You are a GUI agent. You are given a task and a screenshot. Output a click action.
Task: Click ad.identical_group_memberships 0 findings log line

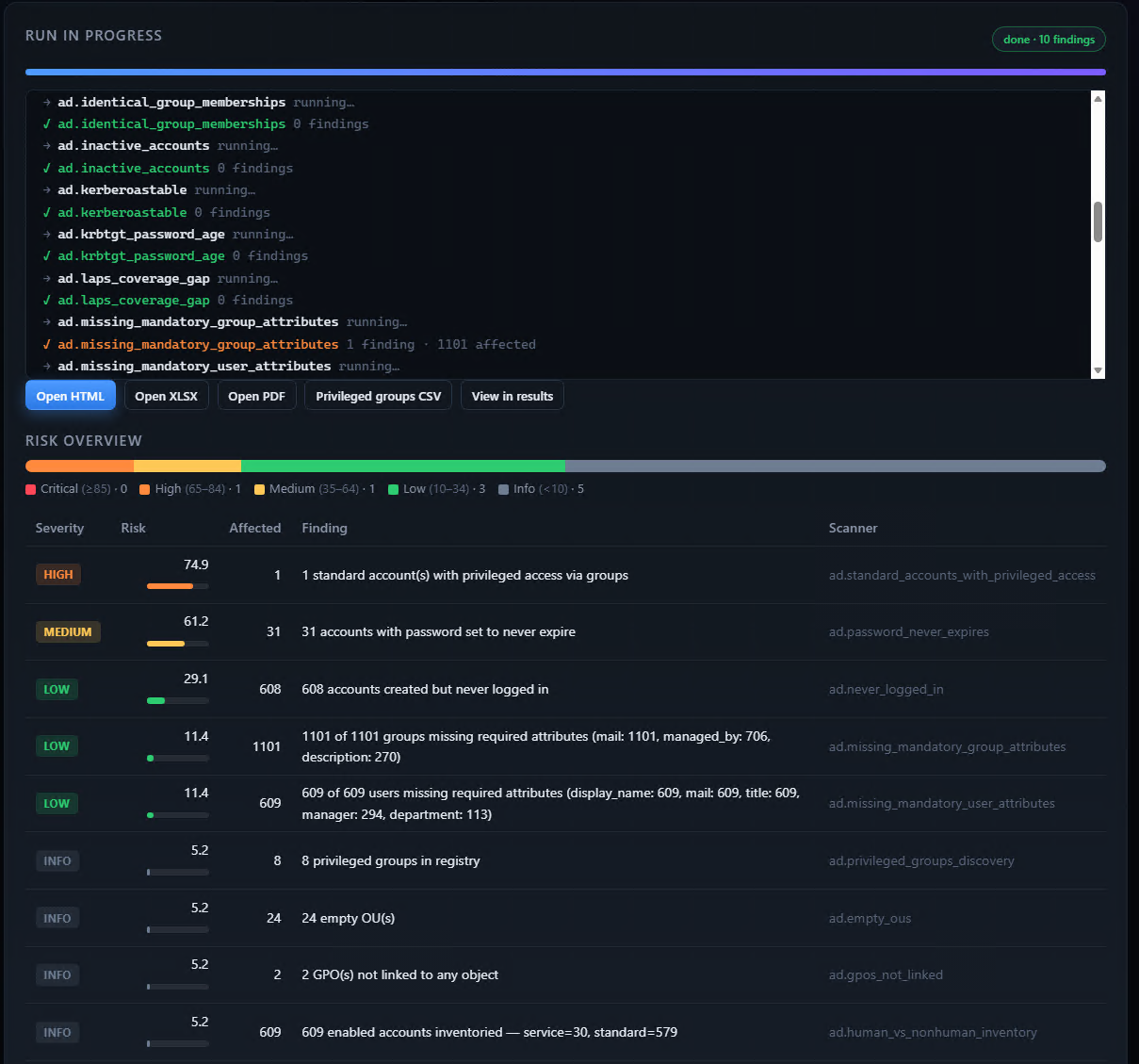pyautogui.click(x=205, y=124)
